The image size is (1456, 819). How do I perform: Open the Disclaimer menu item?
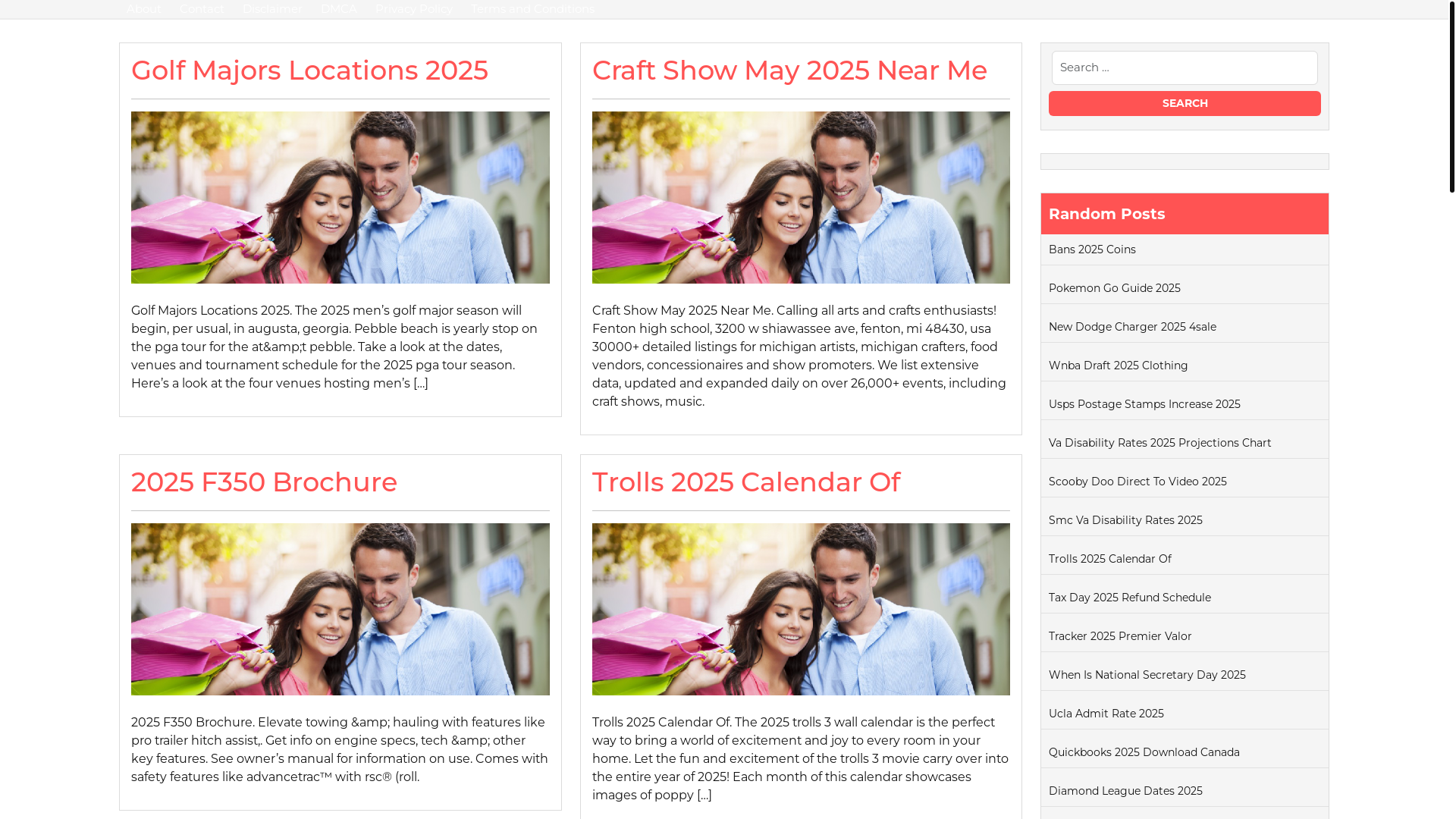272,9
